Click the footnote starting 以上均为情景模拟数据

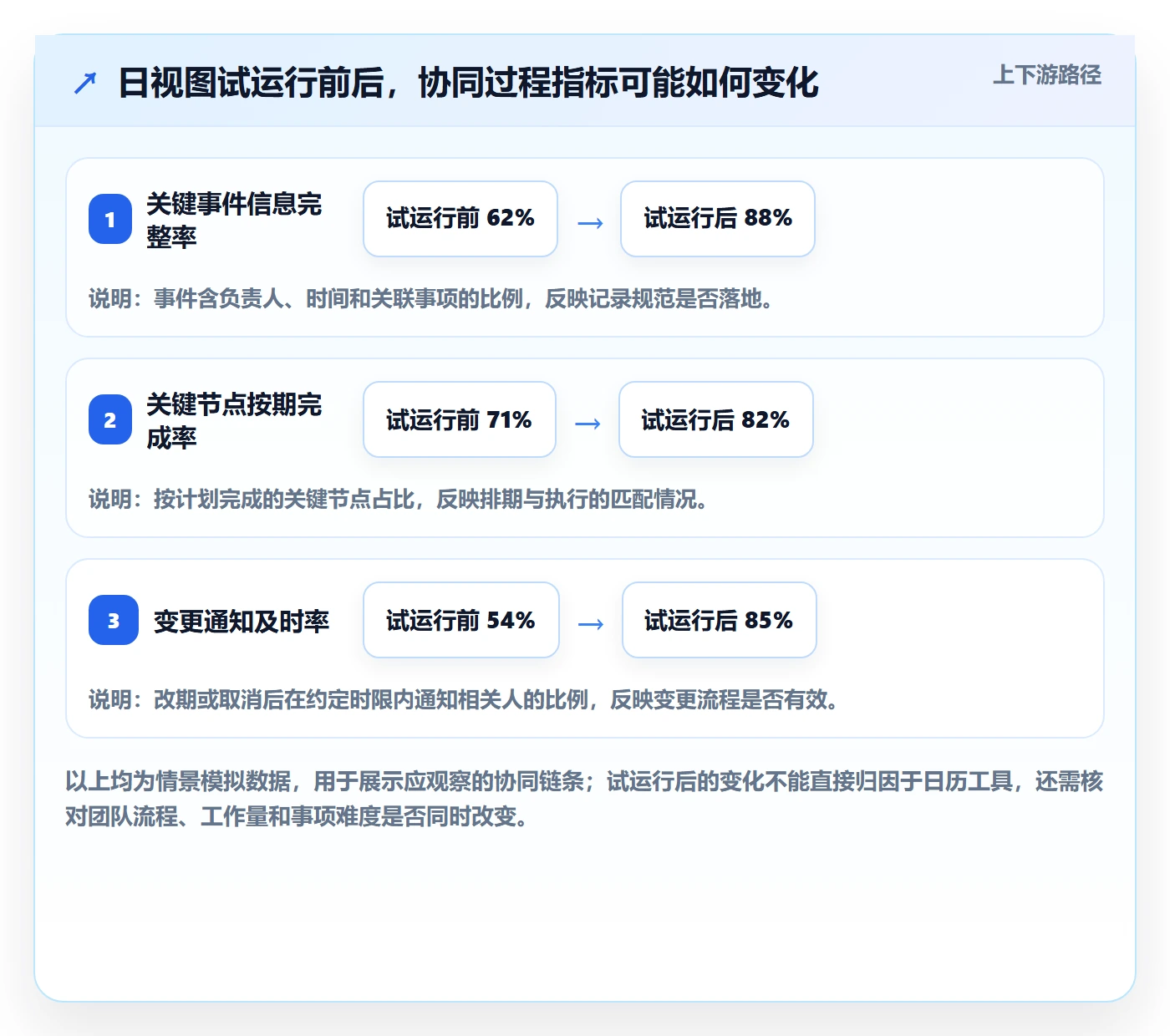coord(584,799)
